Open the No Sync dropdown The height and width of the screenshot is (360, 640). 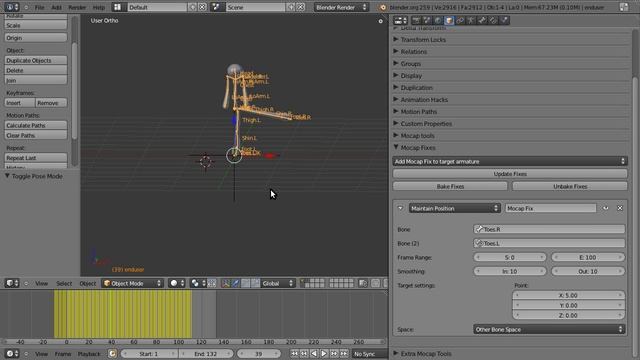(x=370, y=353)
